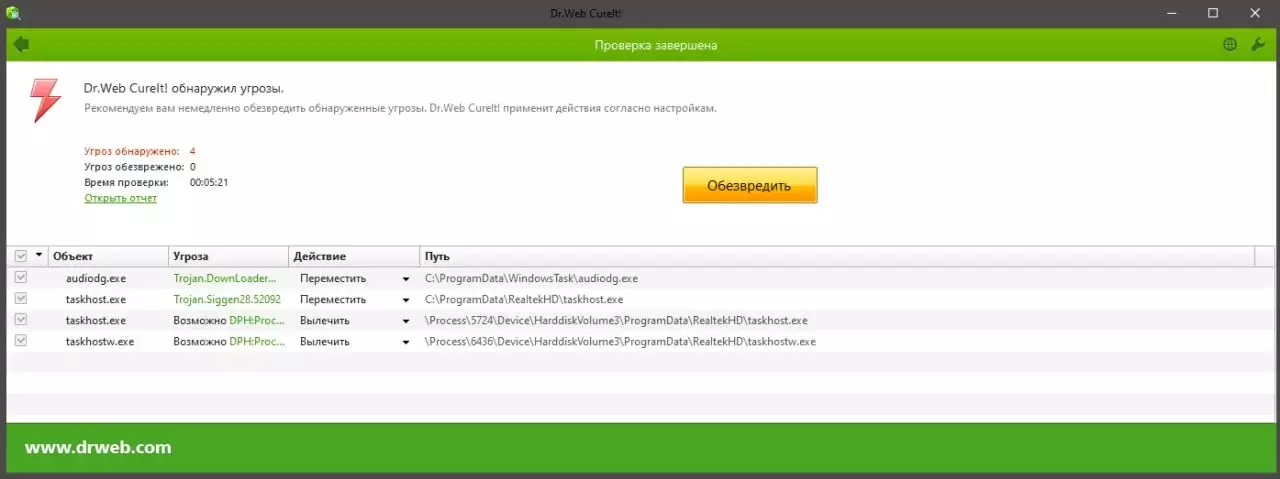Viewport: 1280px width, 479px height.
Task: Sort by the Угроза column header
Action: [x=227, y=256]
